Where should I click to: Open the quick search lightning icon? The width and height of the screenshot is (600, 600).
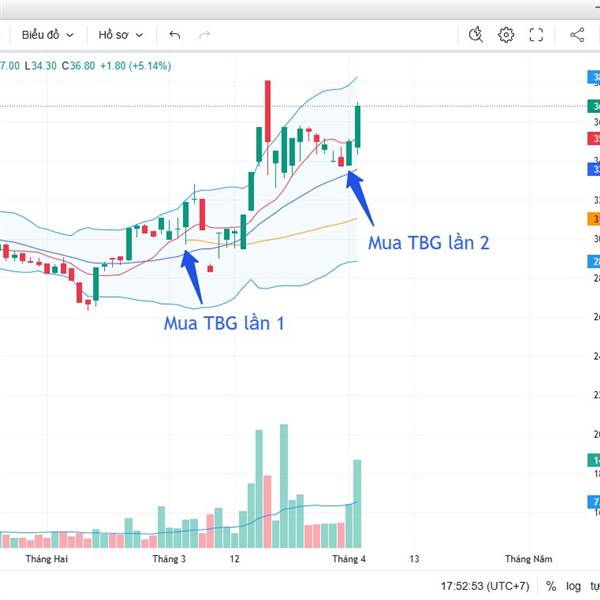pos(476,35)
